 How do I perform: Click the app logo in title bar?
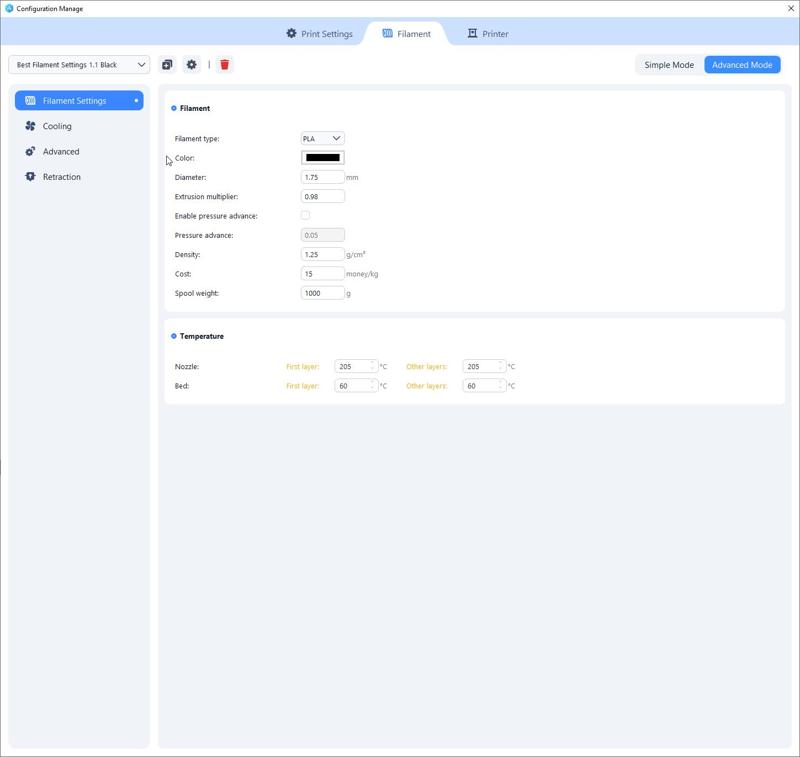9,8
